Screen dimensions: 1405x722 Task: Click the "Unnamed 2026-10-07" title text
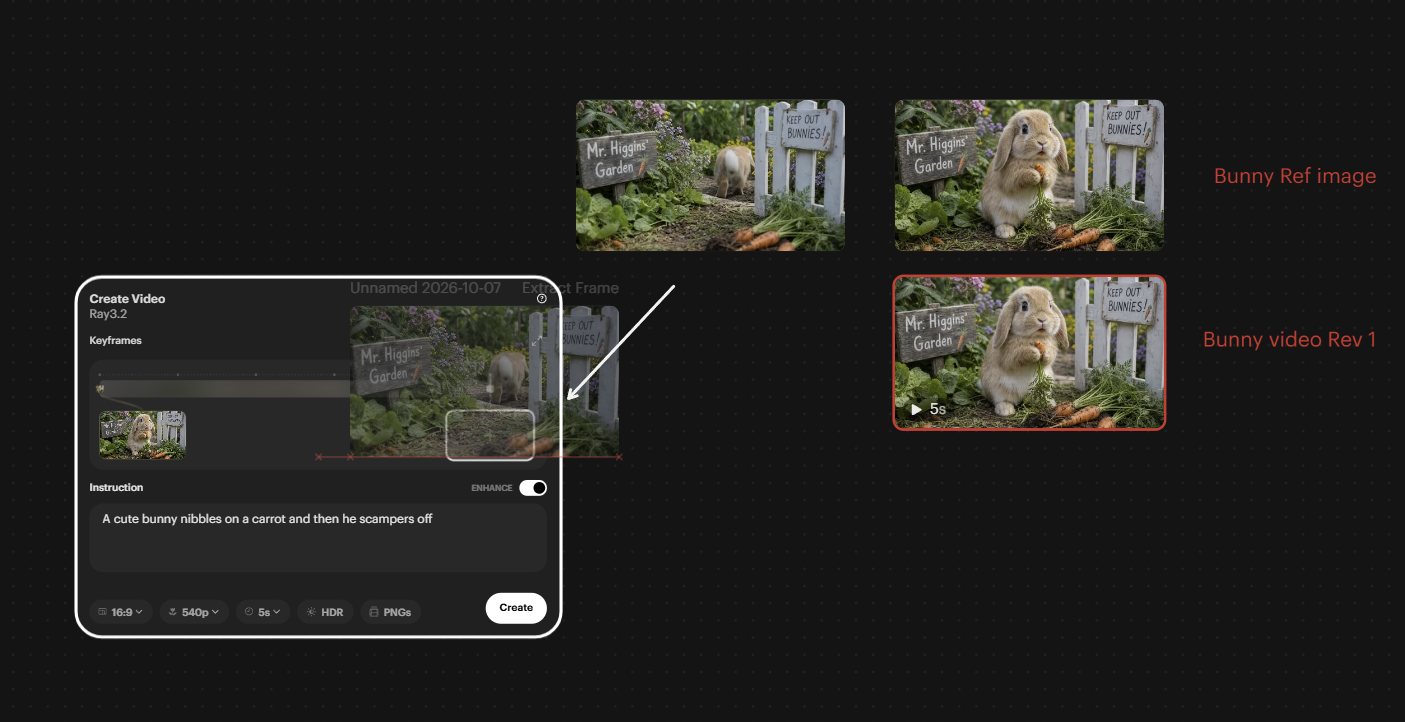click(425, 288)
